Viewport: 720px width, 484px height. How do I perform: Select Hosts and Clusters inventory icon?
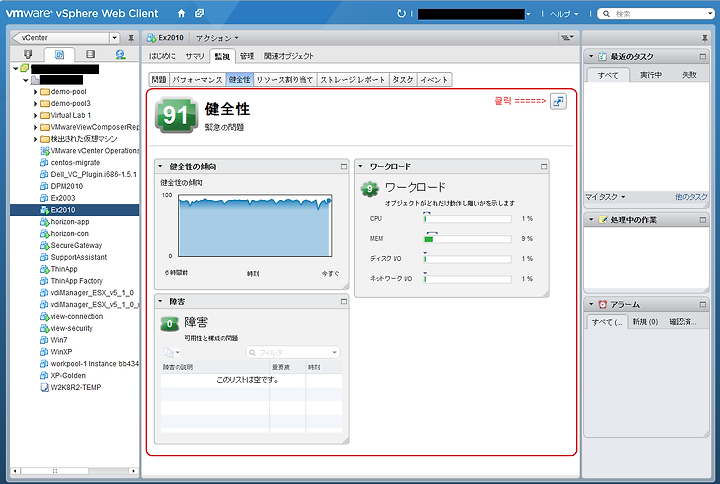tap(28, 54)
